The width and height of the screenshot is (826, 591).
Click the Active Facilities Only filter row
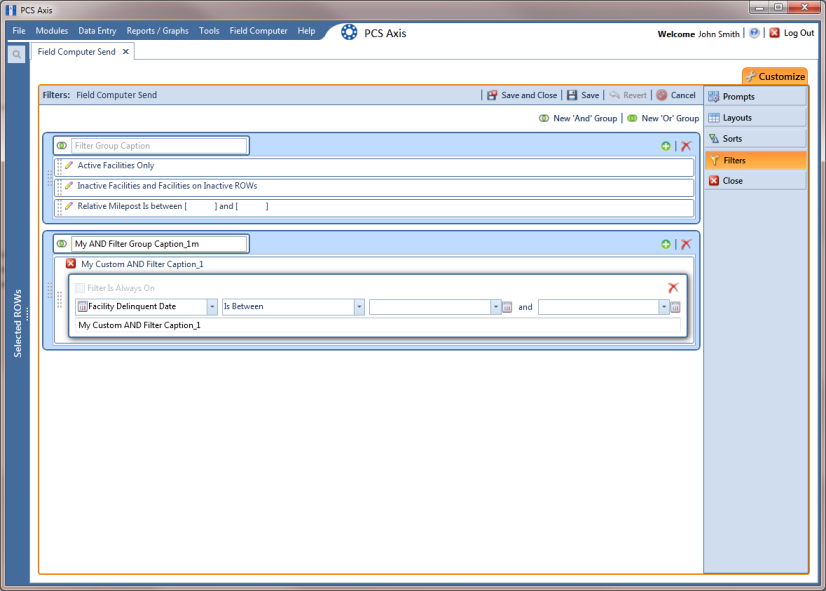pyautogui.click(x=374, y=166)
